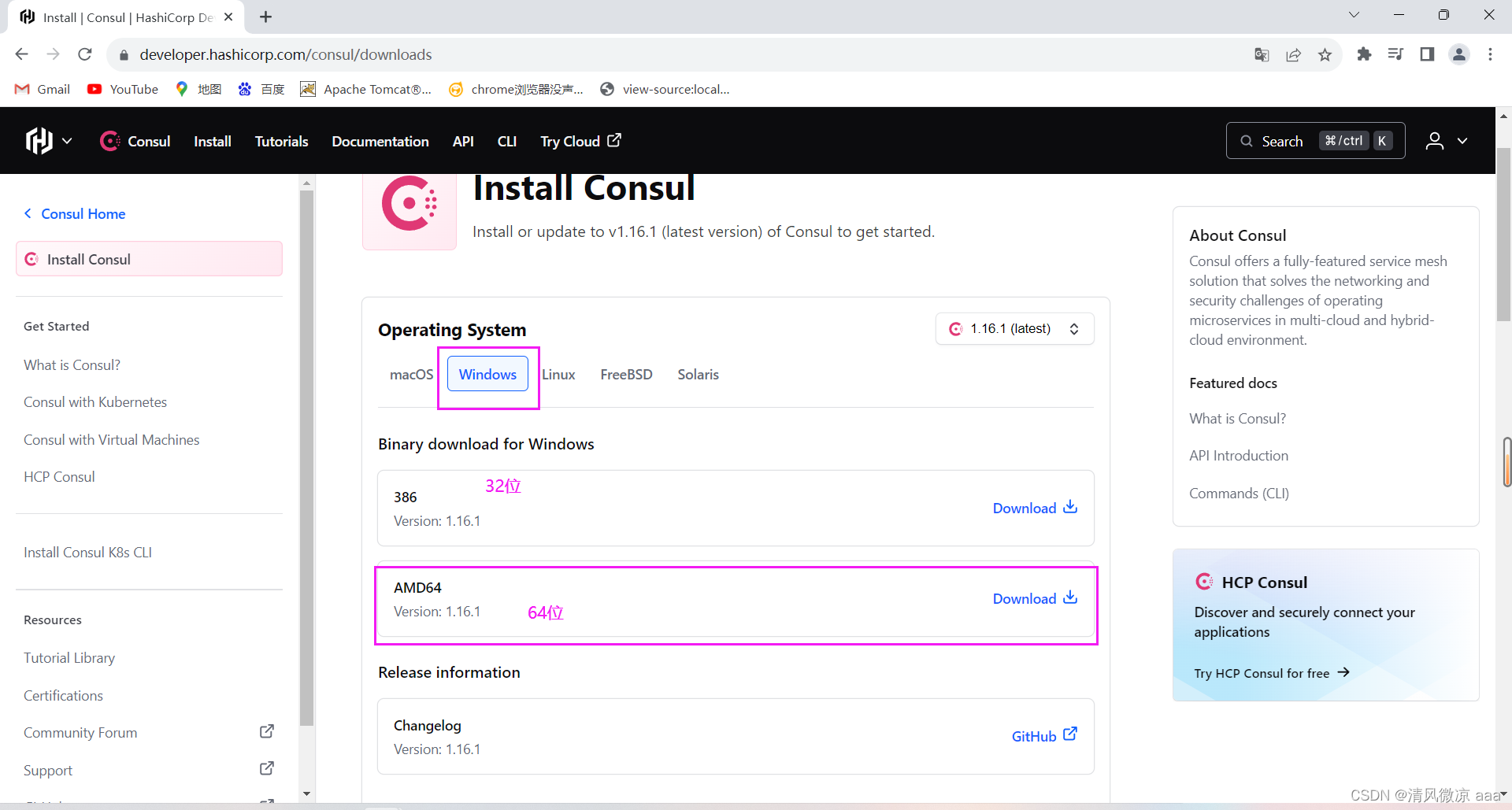Download the AMD64 Windows binary
This screenshot has height=810, width=1512.
(x=1035, y=598)
